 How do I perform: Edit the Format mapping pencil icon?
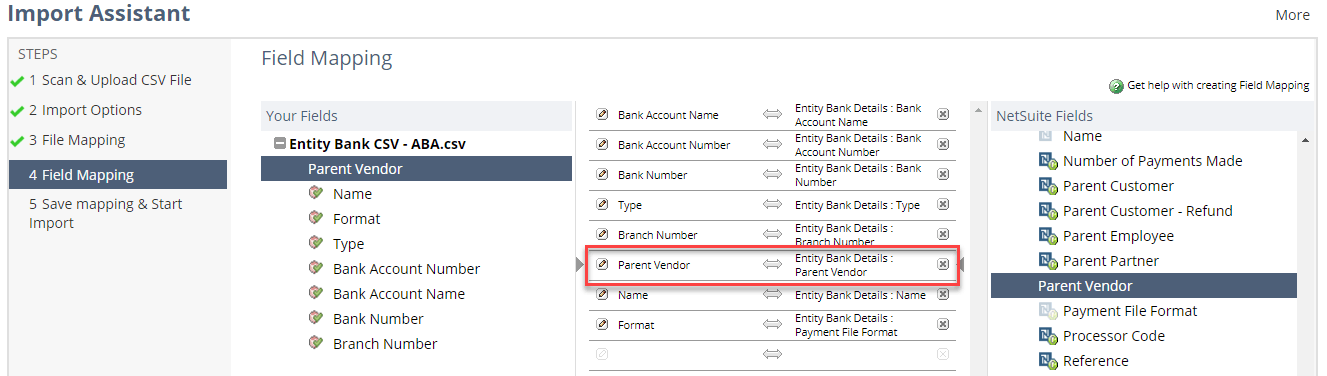pyautogui.click(x=602, y=325)
